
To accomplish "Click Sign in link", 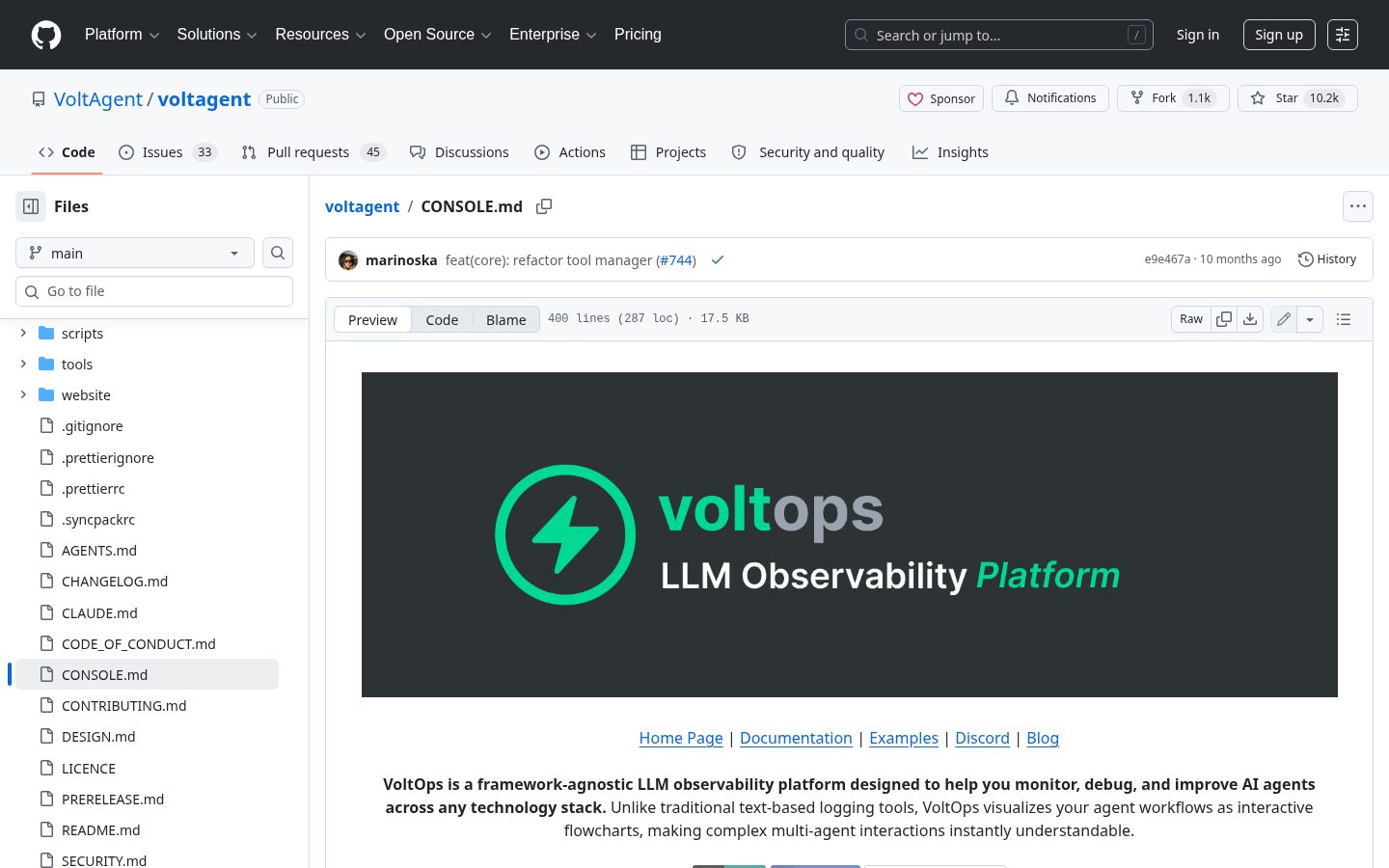I will pyautogui.click(x=1198, y=35).
